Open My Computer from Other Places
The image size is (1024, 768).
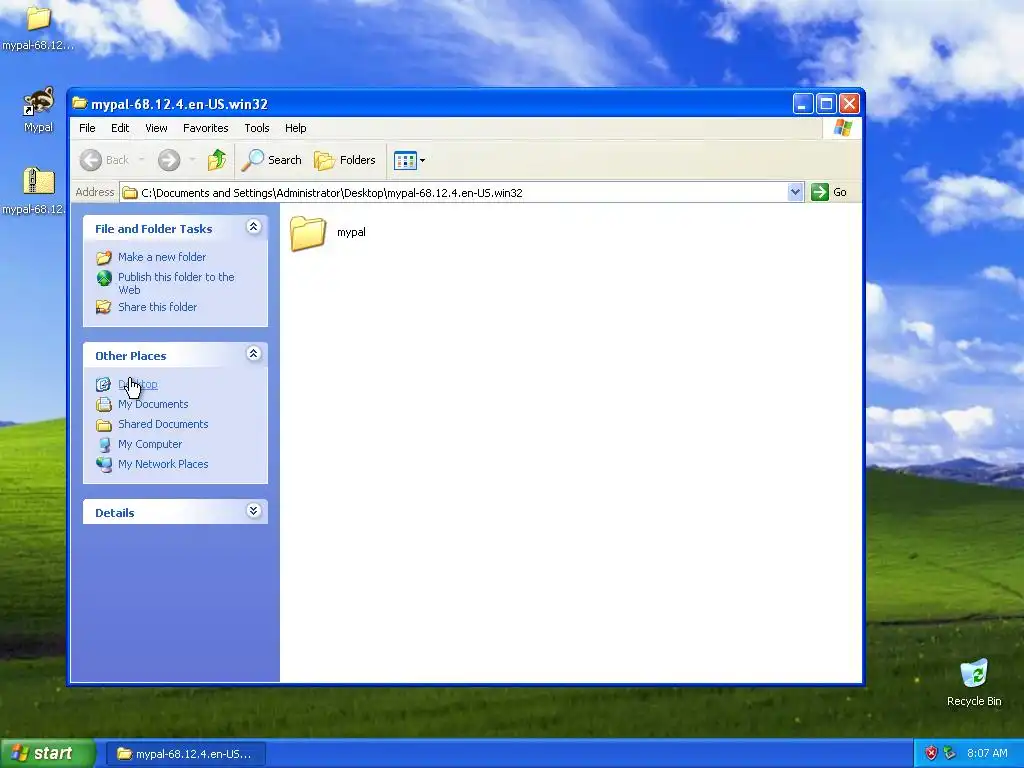(x=150, y=444)
